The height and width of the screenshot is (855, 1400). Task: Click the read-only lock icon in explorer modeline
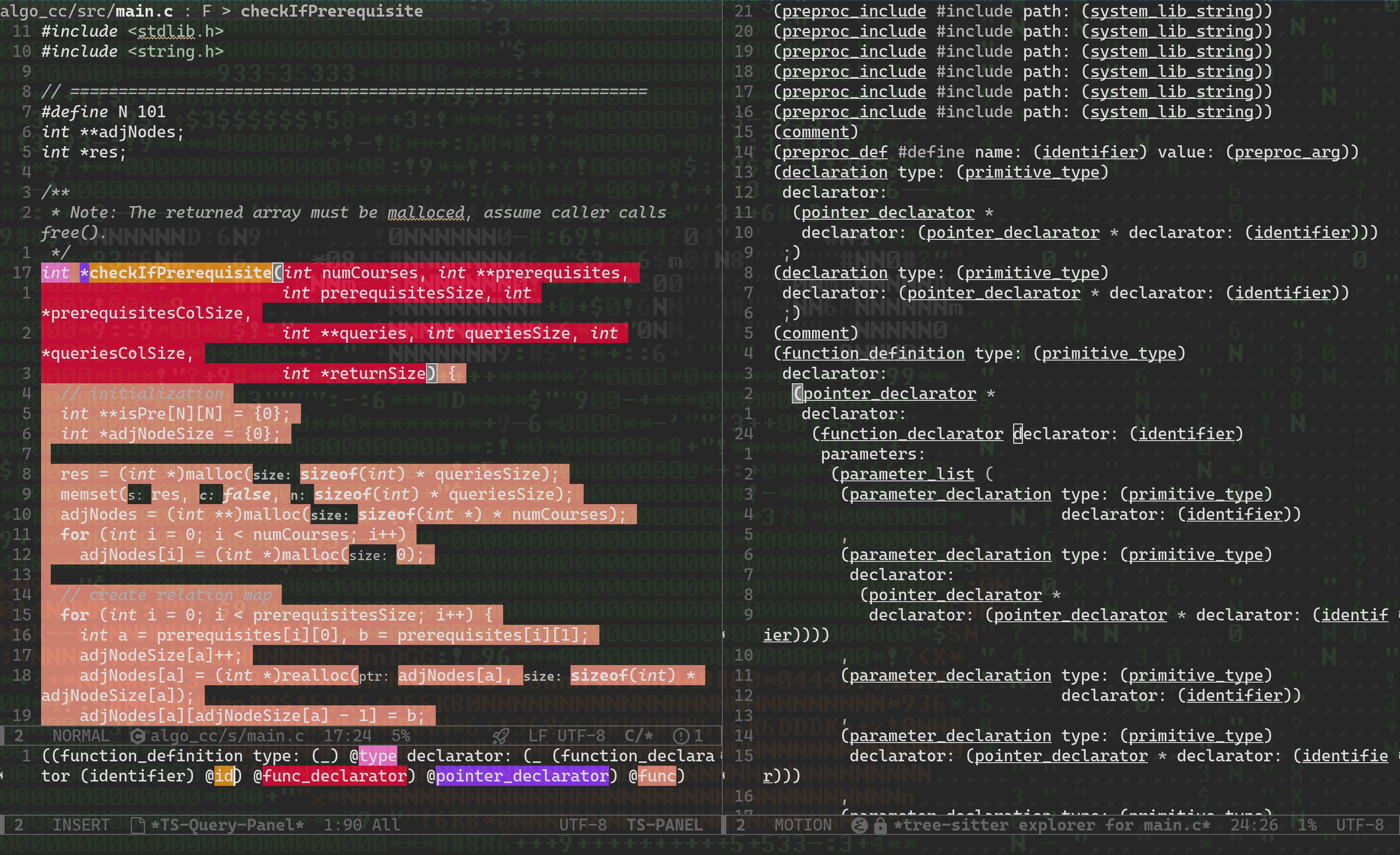point(880,825)
